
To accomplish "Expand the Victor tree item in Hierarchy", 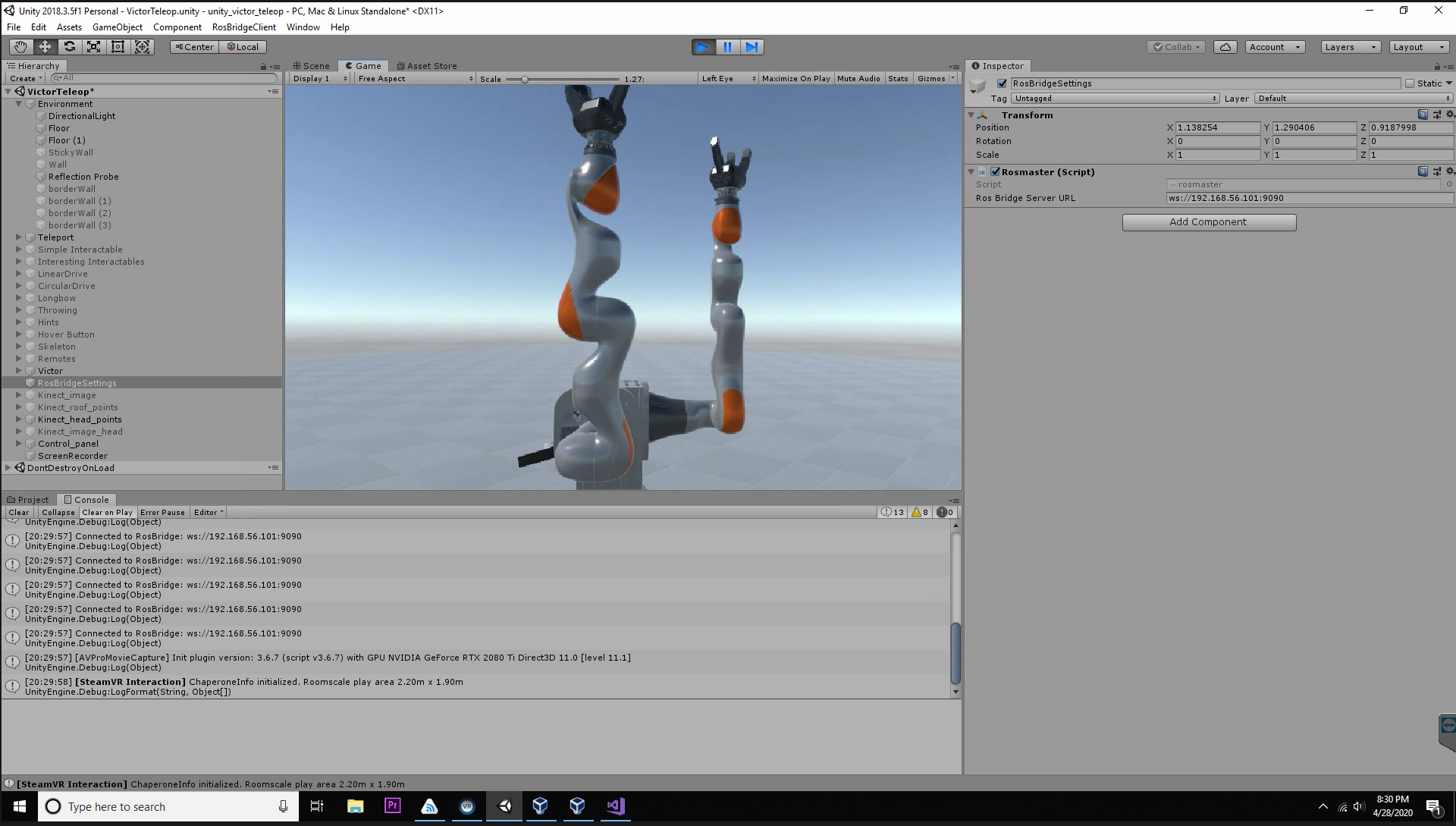I will coord(18,370).
